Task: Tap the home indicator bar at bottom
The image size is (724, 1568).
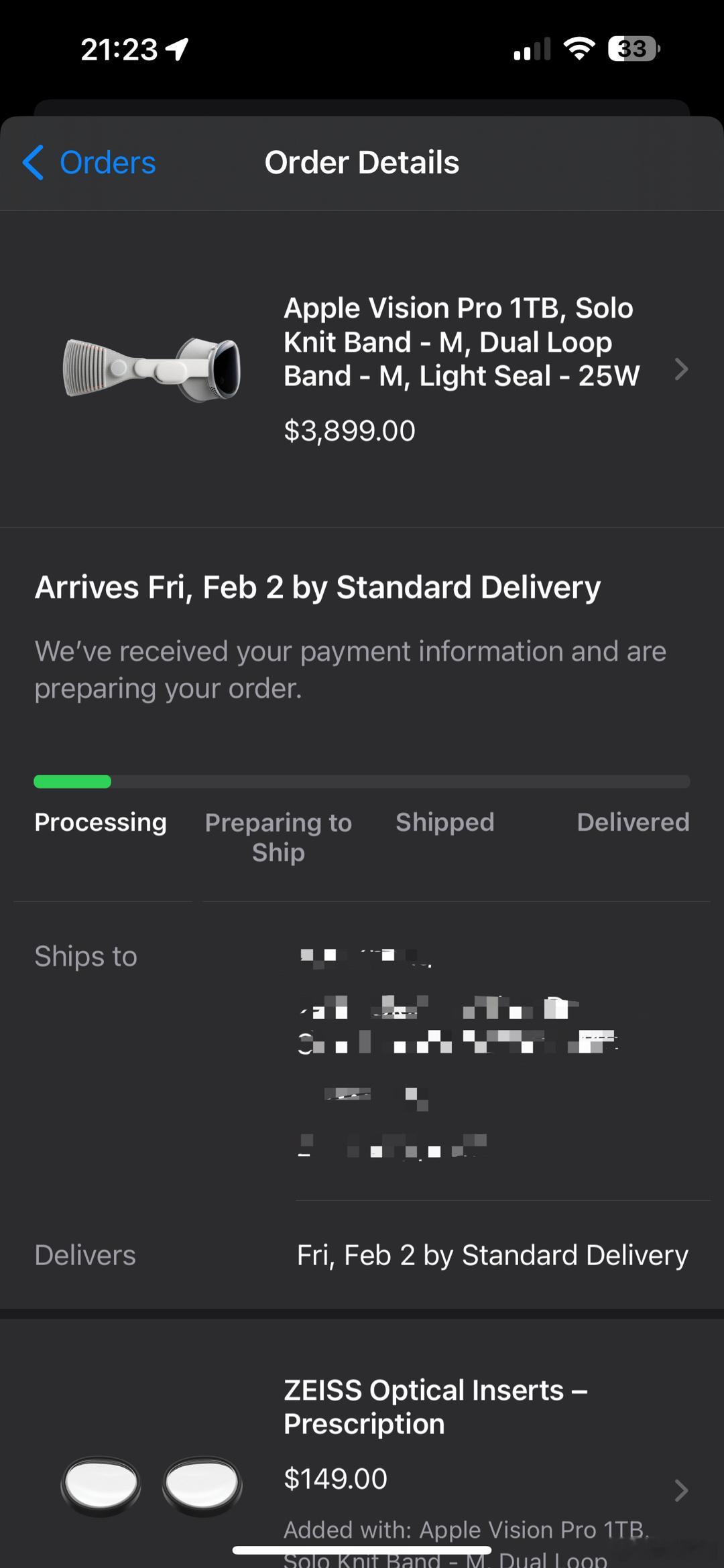Action: click(x=362, y=1550)
